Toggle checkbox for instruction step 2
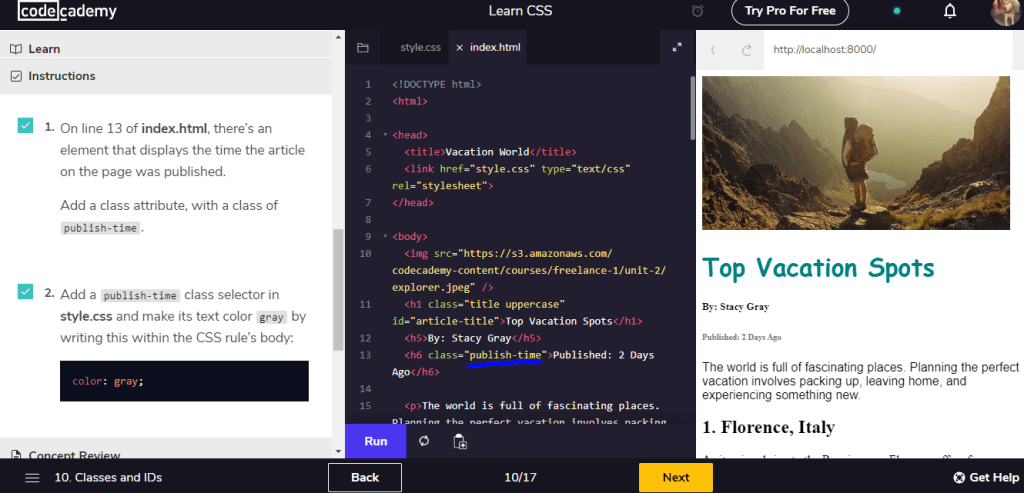The height and width of the screenshot is (493, 1024). pyautogui.click(x=25, y=291)
